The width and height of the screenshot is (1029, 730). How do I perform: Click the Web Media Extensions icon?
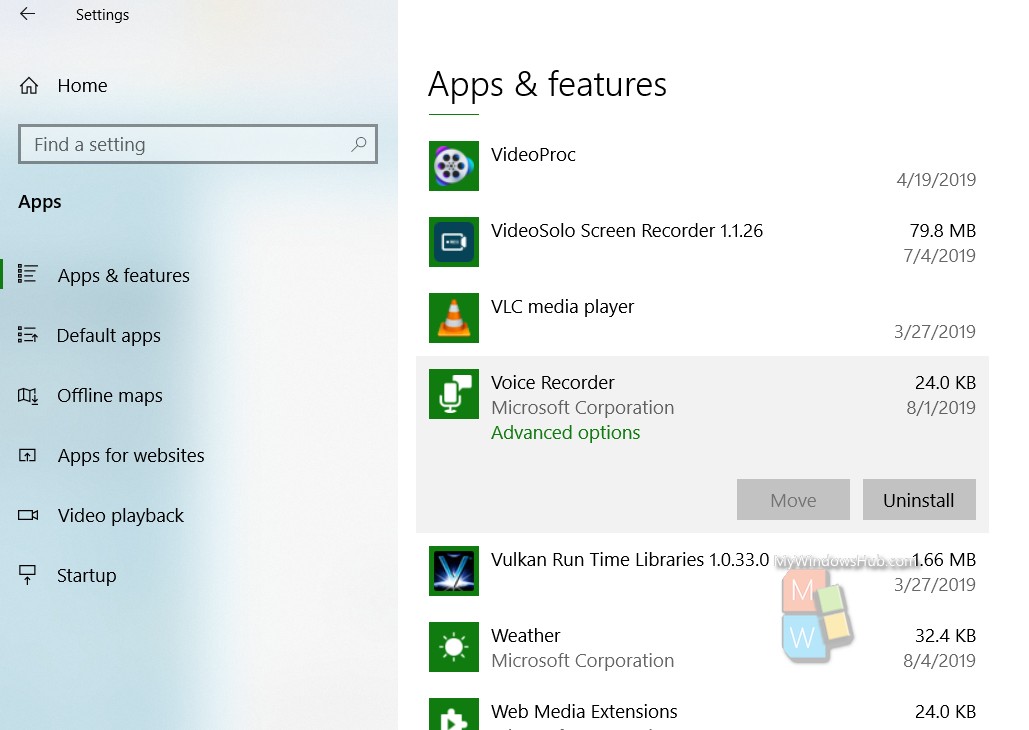(x=453, y=714)
